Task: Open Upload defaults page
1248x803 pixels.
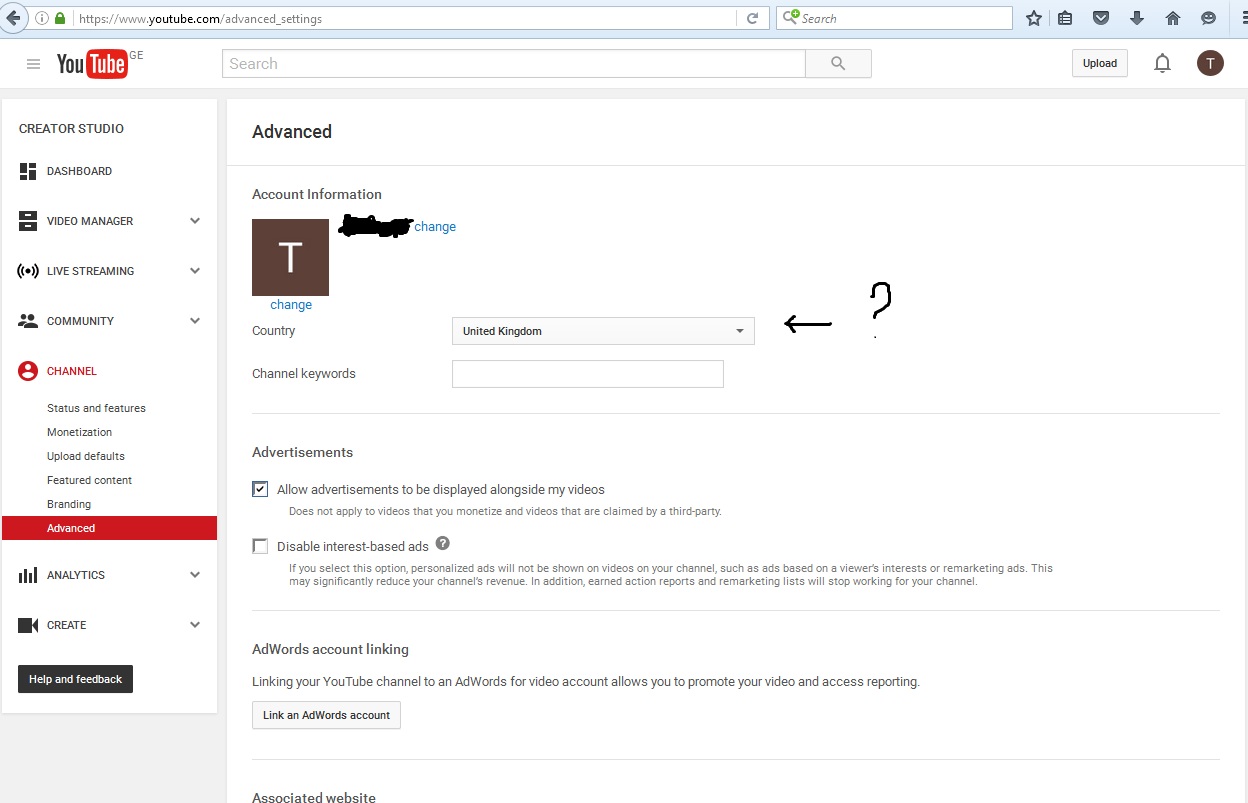Action: [86, 456]
